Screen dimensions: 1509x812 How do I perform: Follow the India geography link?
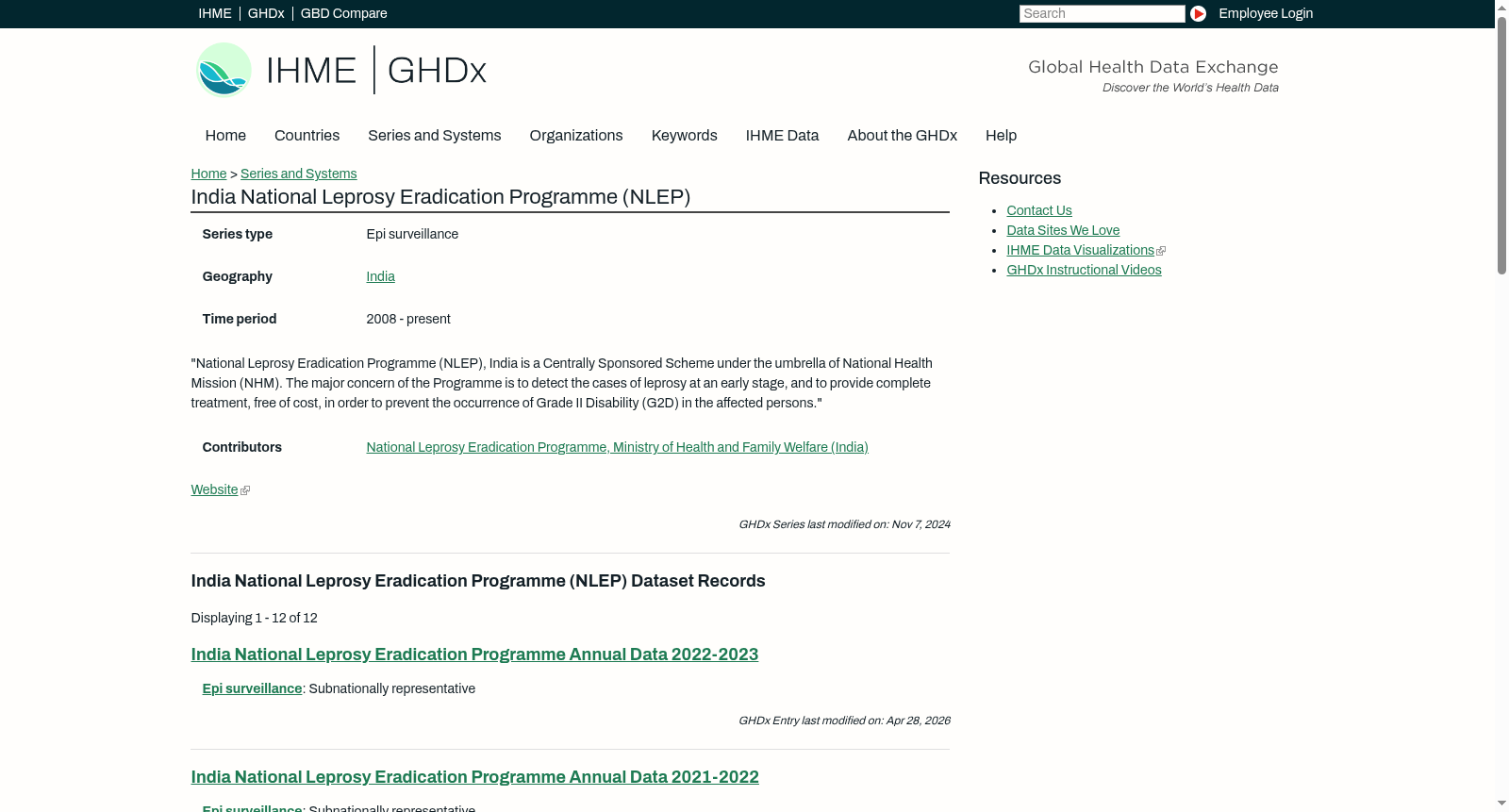(x=380, y=276)
